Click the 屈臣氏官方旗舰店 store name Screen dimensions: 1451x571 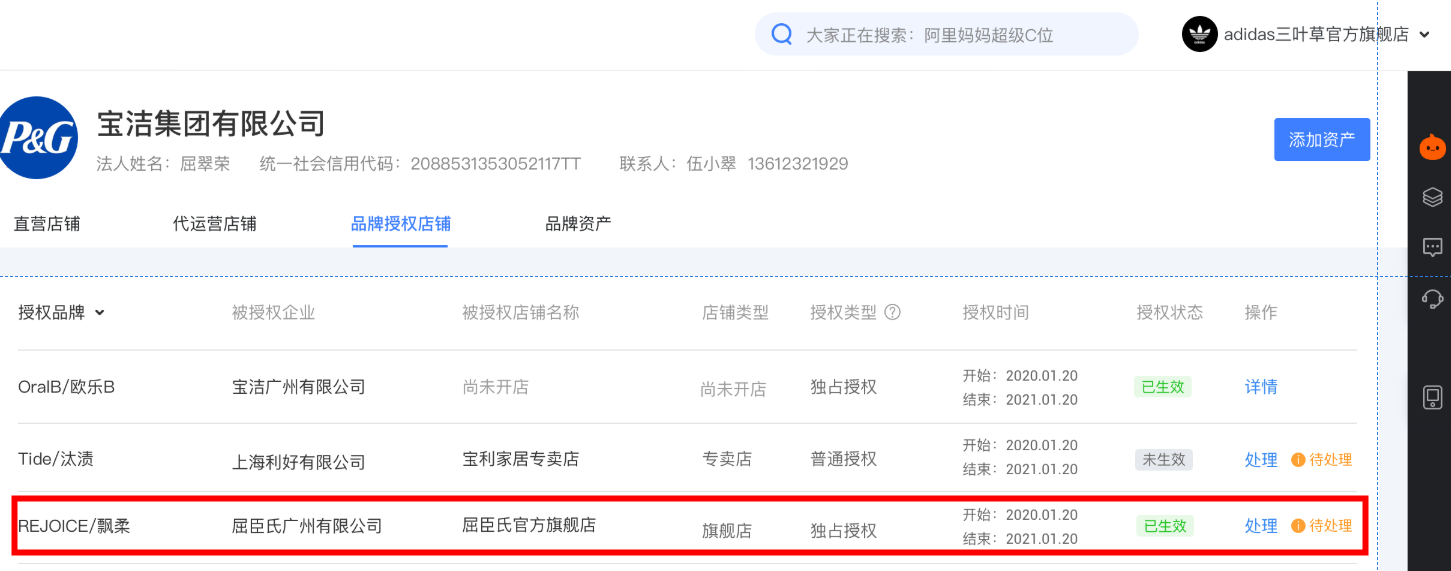click(x=529, y=524)
